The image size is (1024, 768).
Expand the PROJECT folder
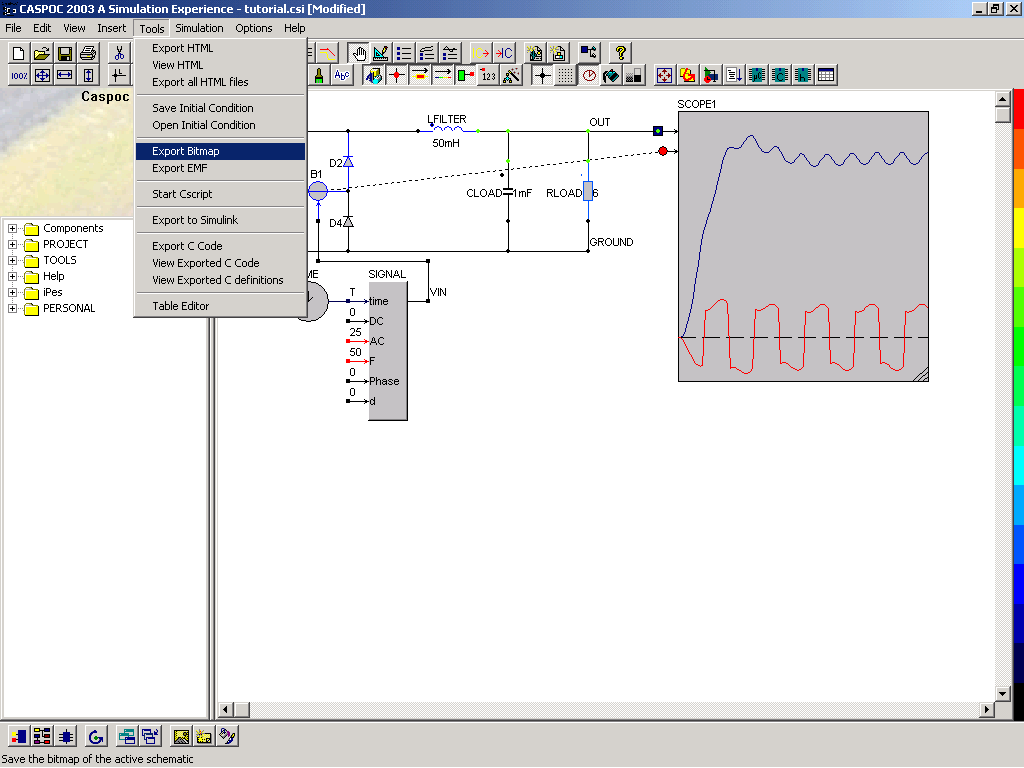[x=12, y=244]
